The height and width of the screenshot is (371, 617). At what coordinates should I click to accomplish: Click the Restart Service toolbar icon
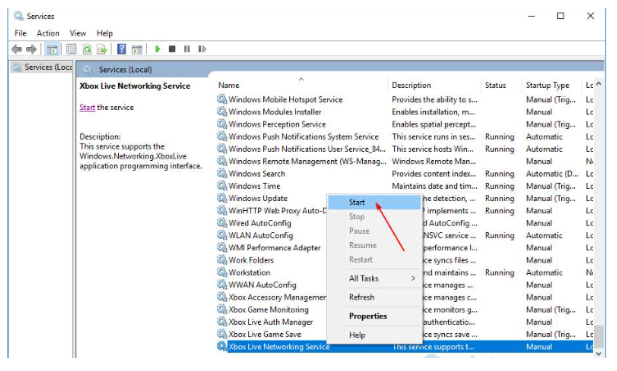pos(202,49)
